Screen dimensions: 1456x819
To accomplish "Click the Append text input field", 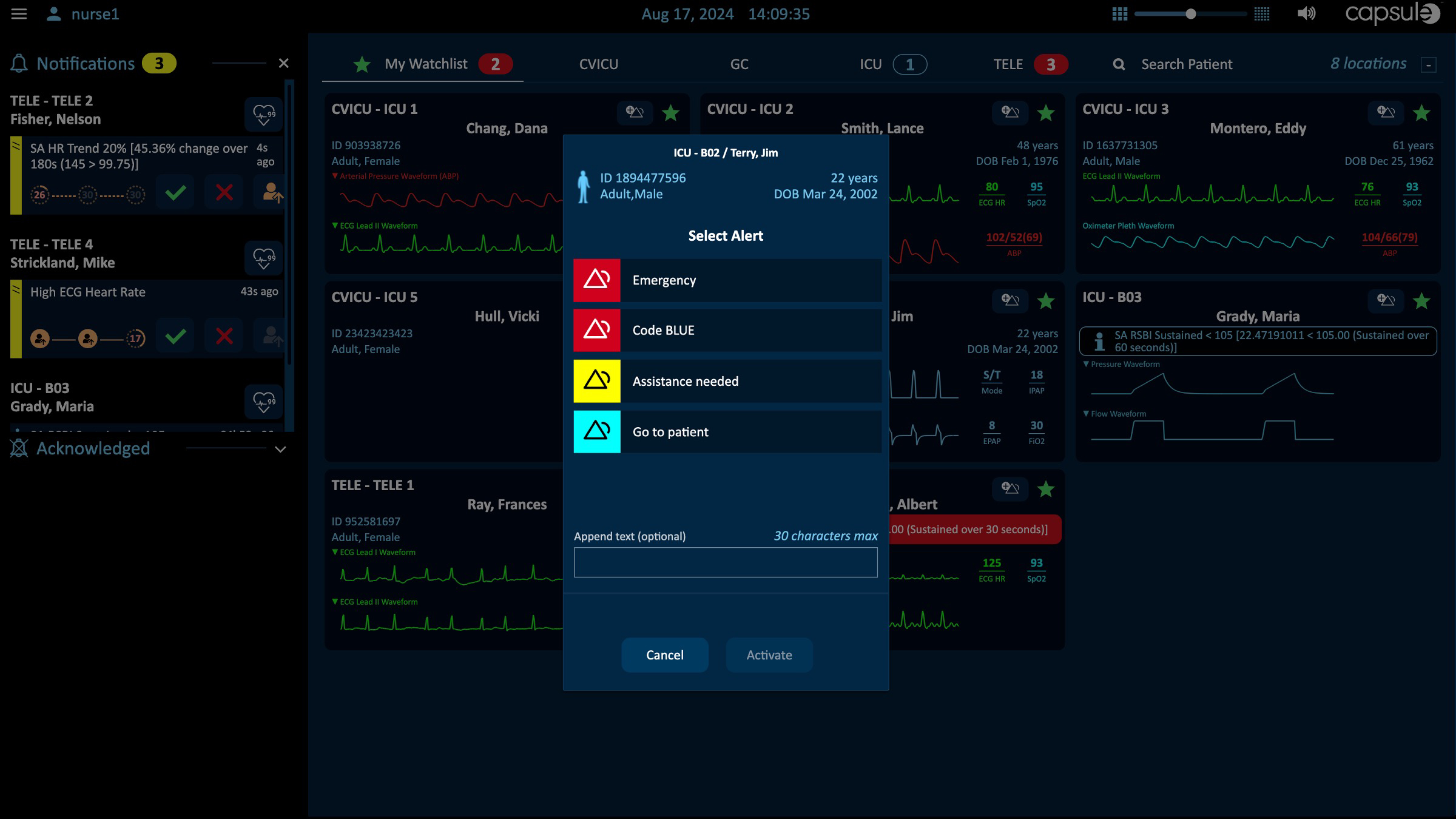I will [726, 562].
